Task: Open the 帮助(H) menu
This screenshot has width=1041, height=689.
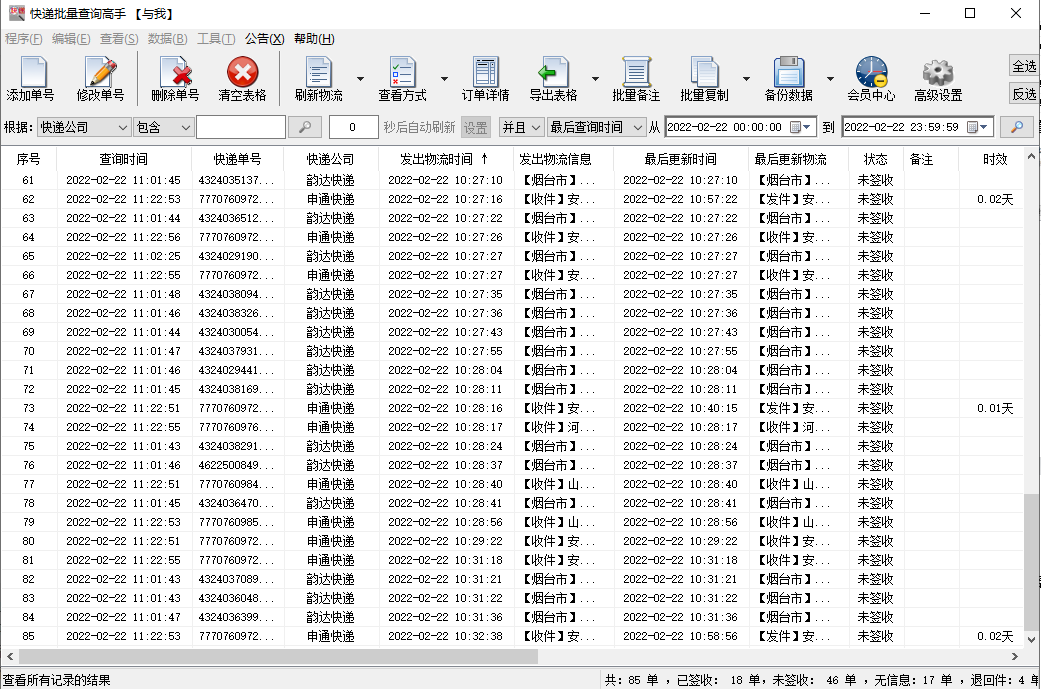Action: click(x=314, y=38)
